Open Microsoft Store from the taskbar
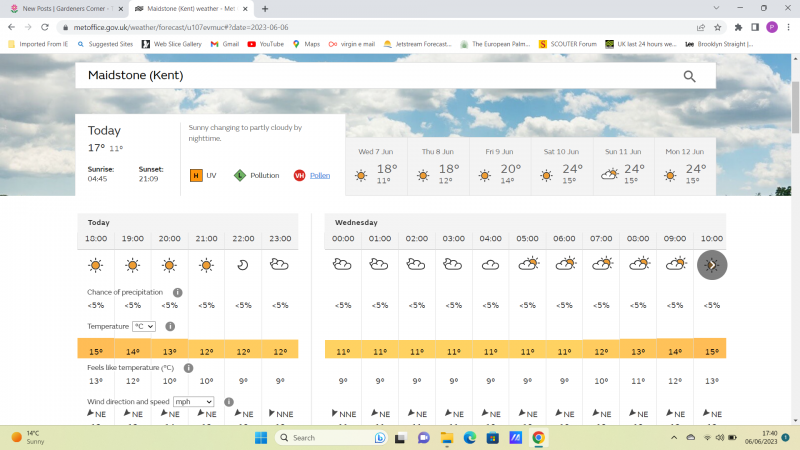This screenshot has height=450, width=800. point(492,438)
